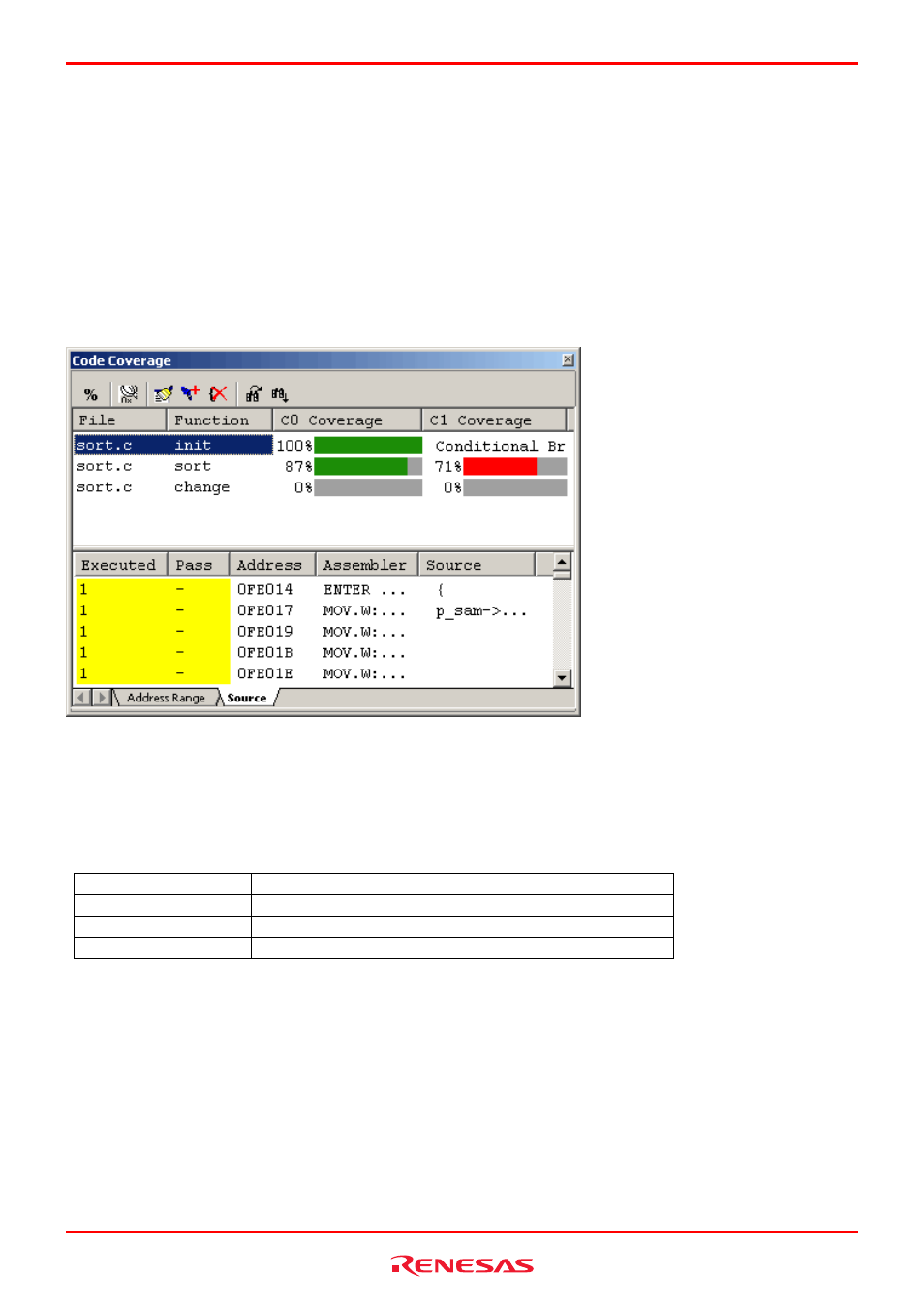Click the tab scroll left arrow
The height and width of the screenshot is (1308, 924).
[82, 698]
